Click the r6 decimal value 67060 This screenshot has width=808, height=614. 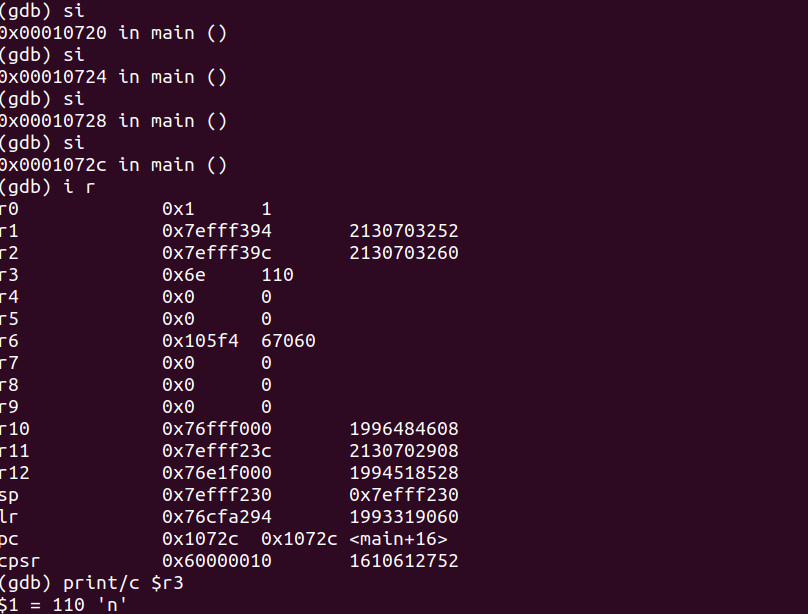pos(289,341)
